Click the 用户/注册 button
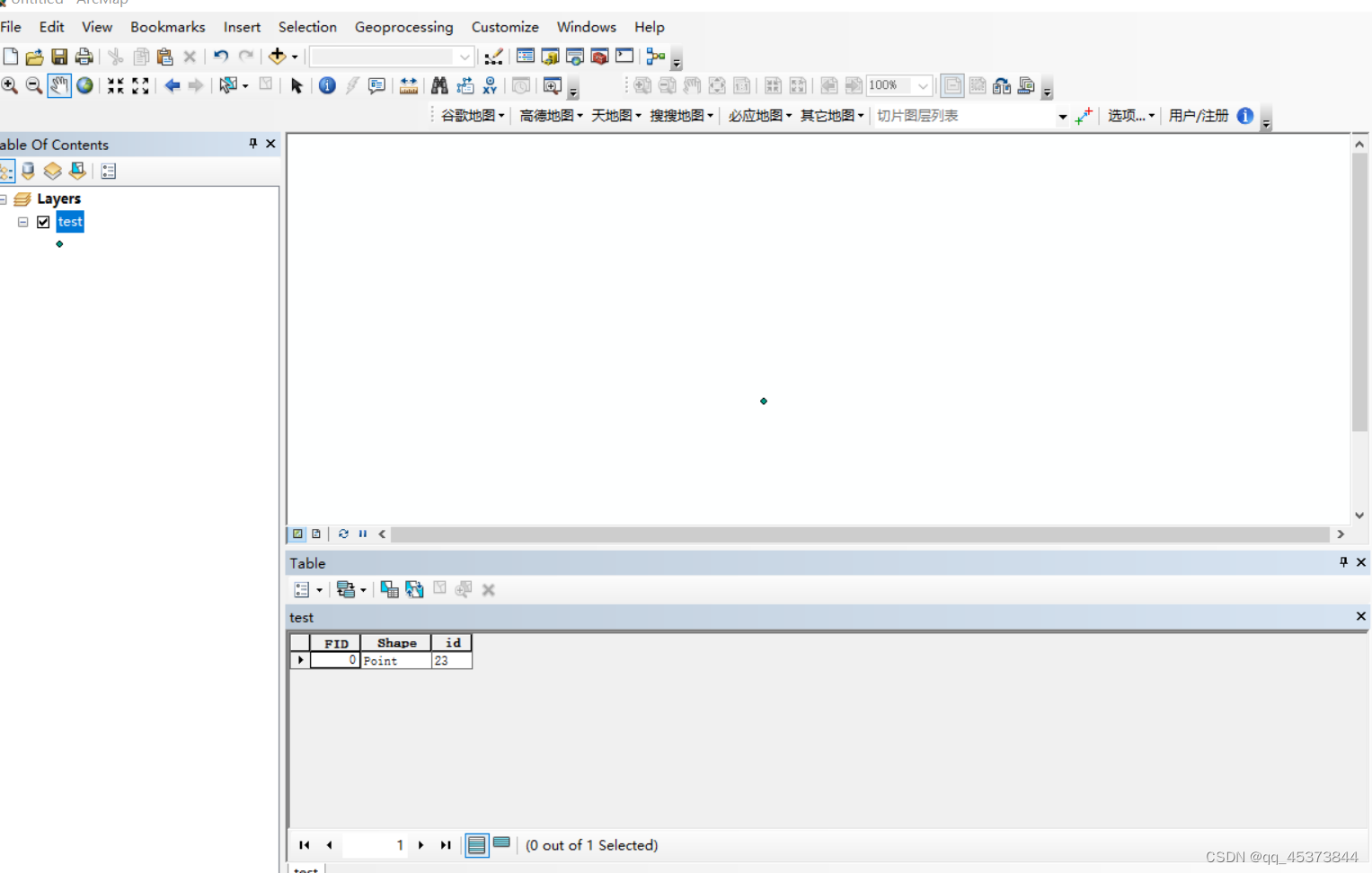 [x=1199, y=116]
